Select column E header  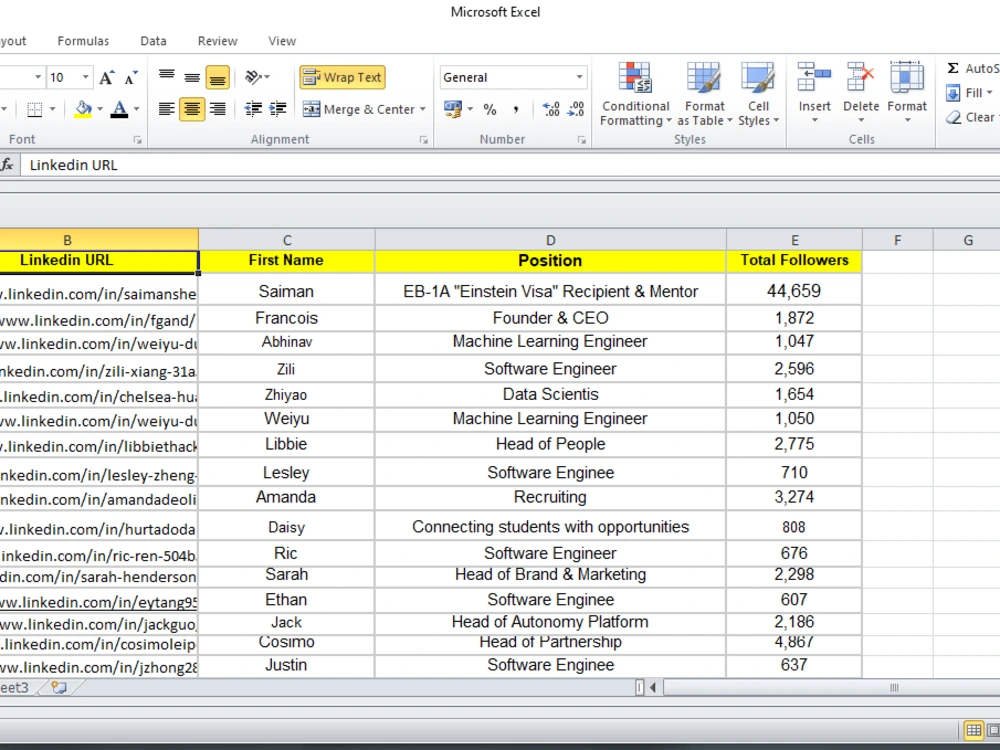[x=795, y=240]
